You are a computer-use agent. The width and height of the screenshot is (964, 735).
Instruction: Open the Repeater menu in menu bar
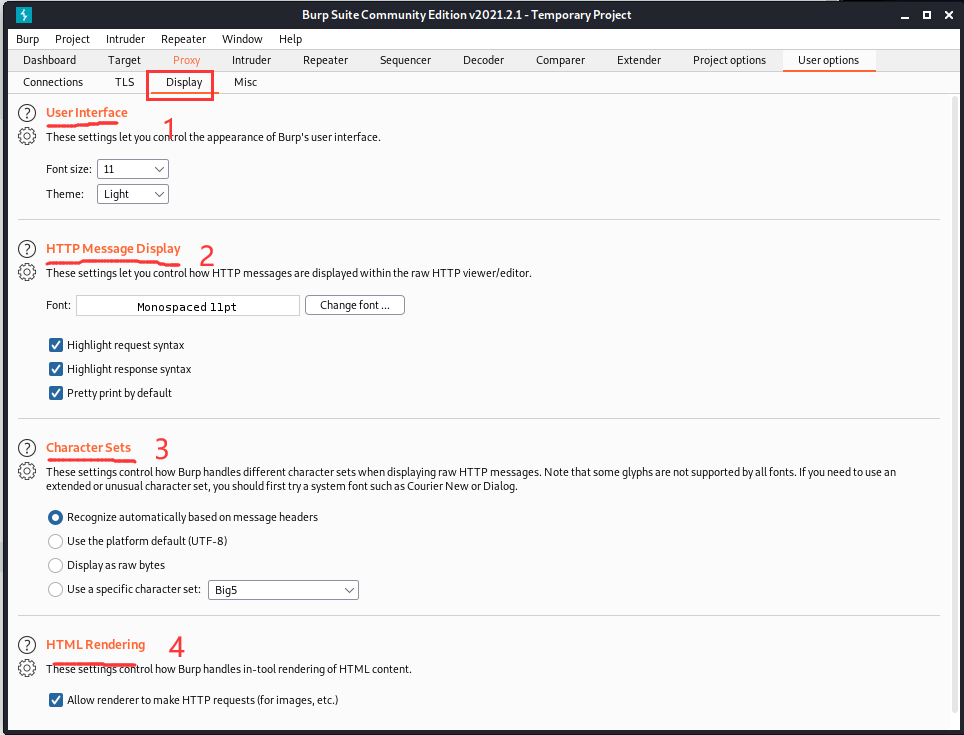coord(183,39)
